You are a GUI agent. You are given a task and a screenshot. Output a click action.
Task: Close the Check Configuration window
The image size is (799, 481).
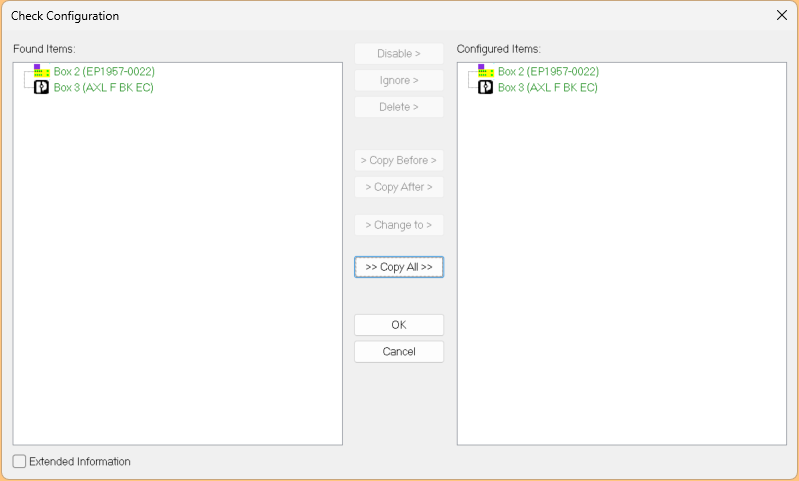782,15
